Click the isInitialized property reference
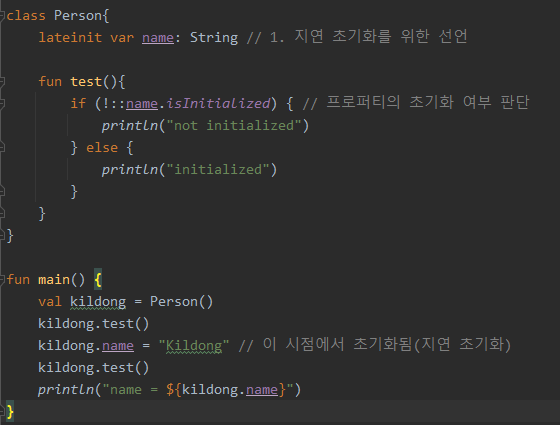The width and height of the screenshot is (560, 425). [218, 104]
